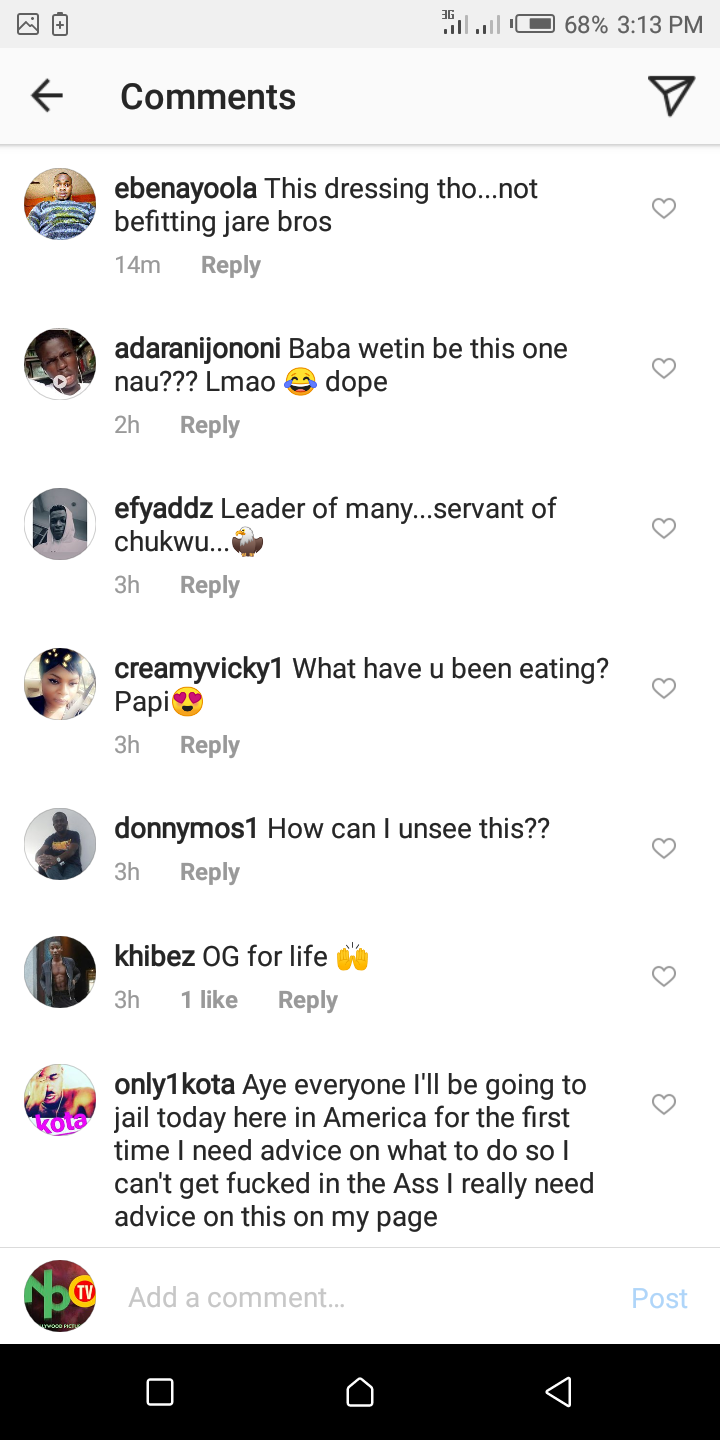Screen dimensions: 720x1440
Task: Heart the khibez comment
Action: coord(664,976)
